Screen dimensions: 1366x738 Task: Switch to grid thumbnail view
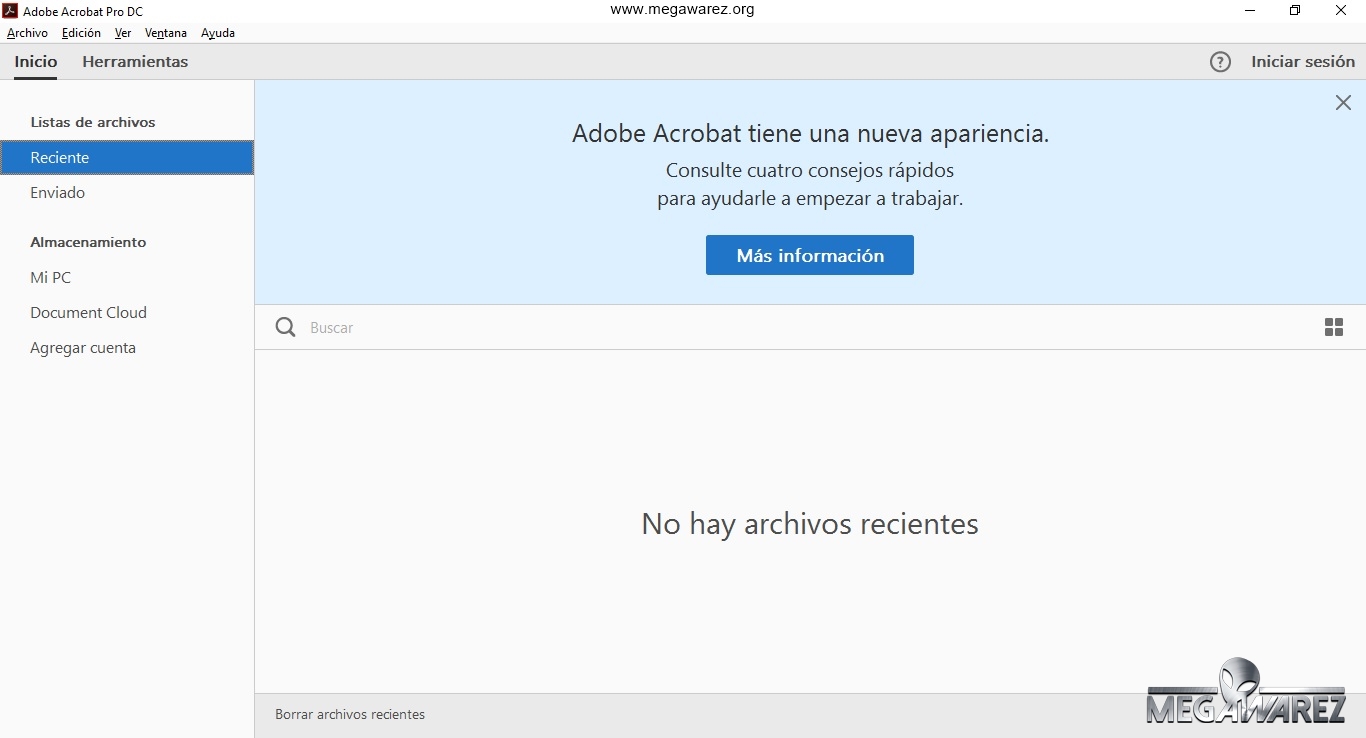[1334, 327]
